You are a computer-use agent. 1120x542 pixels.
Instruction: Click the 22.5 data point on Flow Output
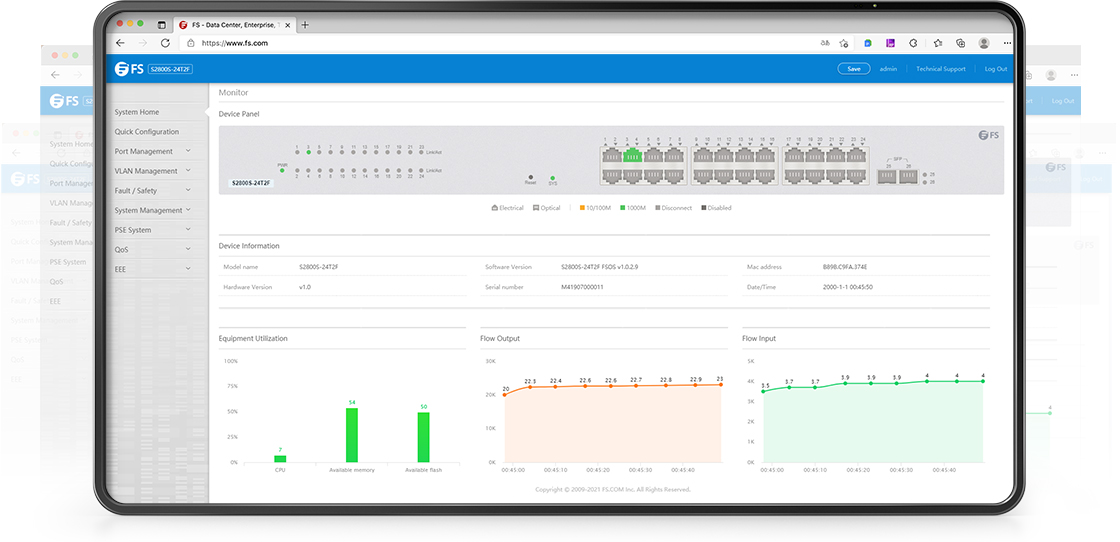pyautogui.click(x=530, y=387)
